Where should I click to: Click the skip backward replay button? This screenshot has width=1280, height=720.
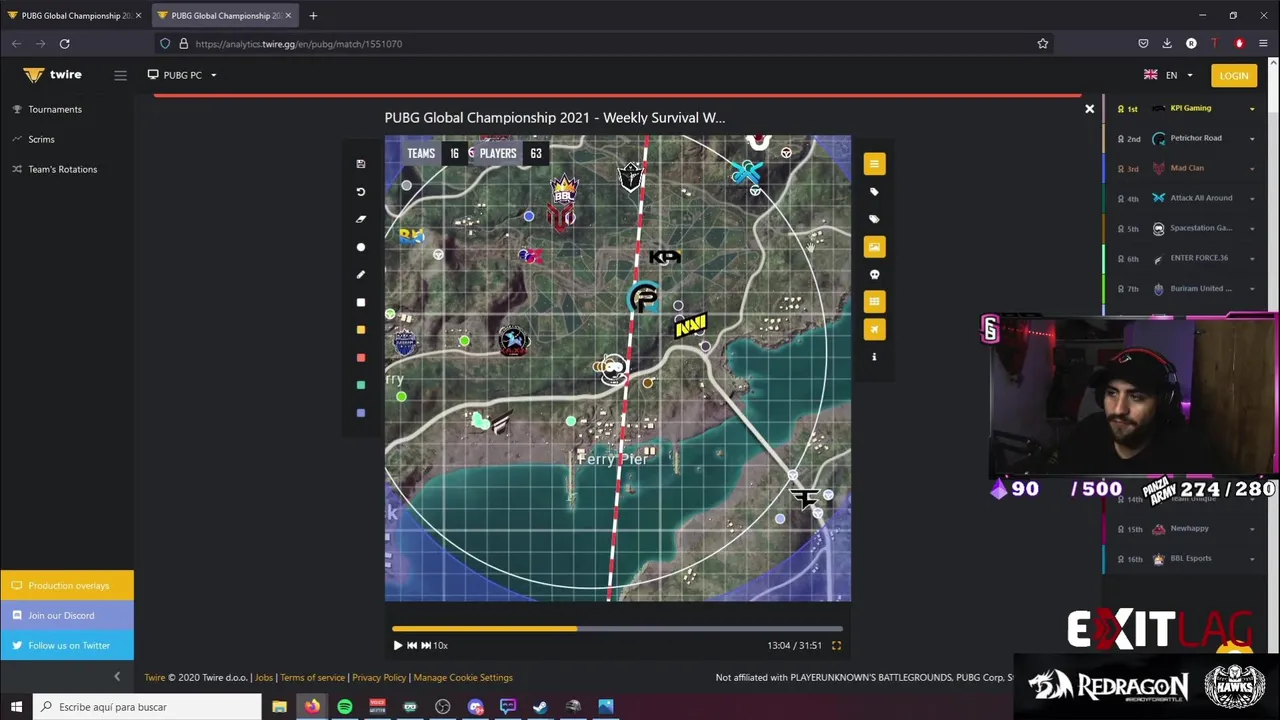412,646
